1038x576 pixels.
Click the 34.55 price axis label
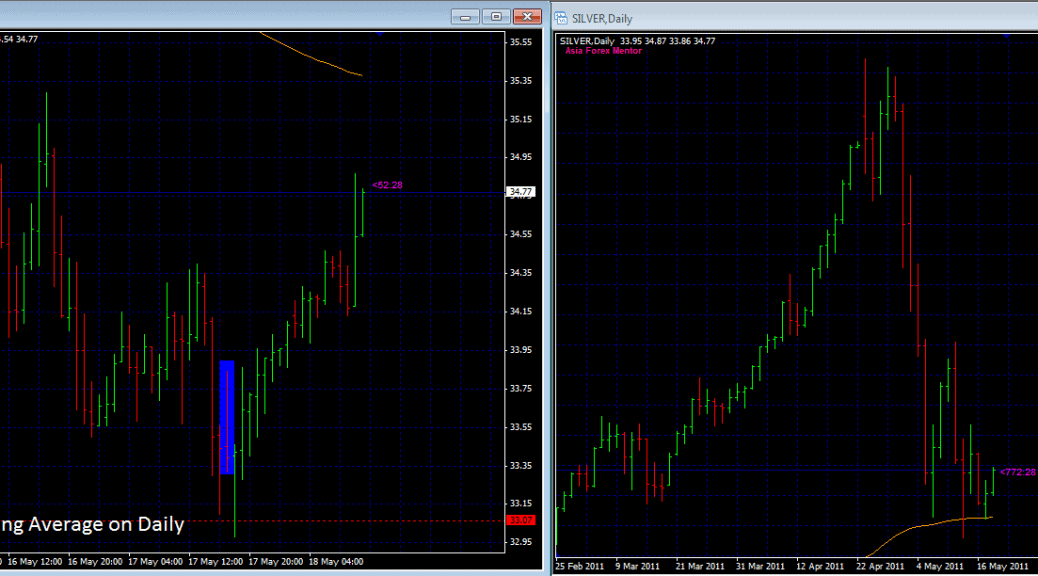[520, 234]
